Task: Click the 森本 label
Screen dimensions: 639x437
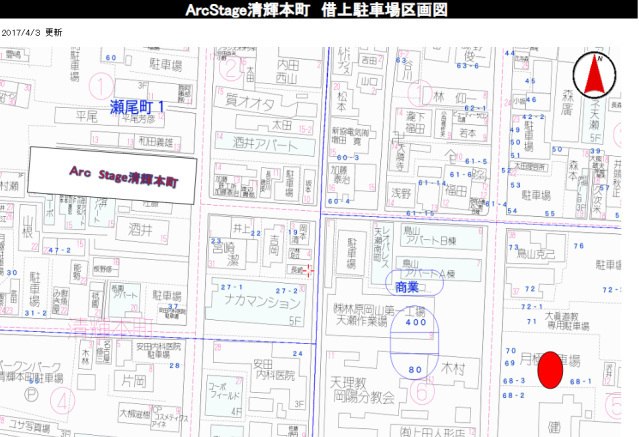Action: (573, 170)
